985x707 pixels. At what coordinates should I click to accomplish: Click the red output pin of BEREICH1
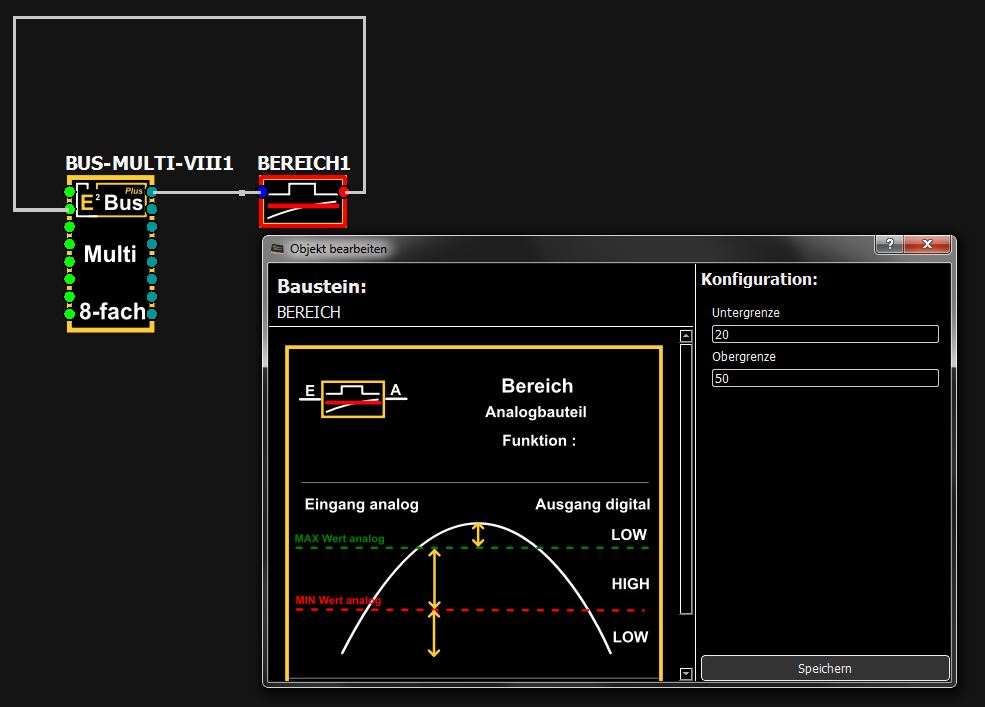pos(343,191)
